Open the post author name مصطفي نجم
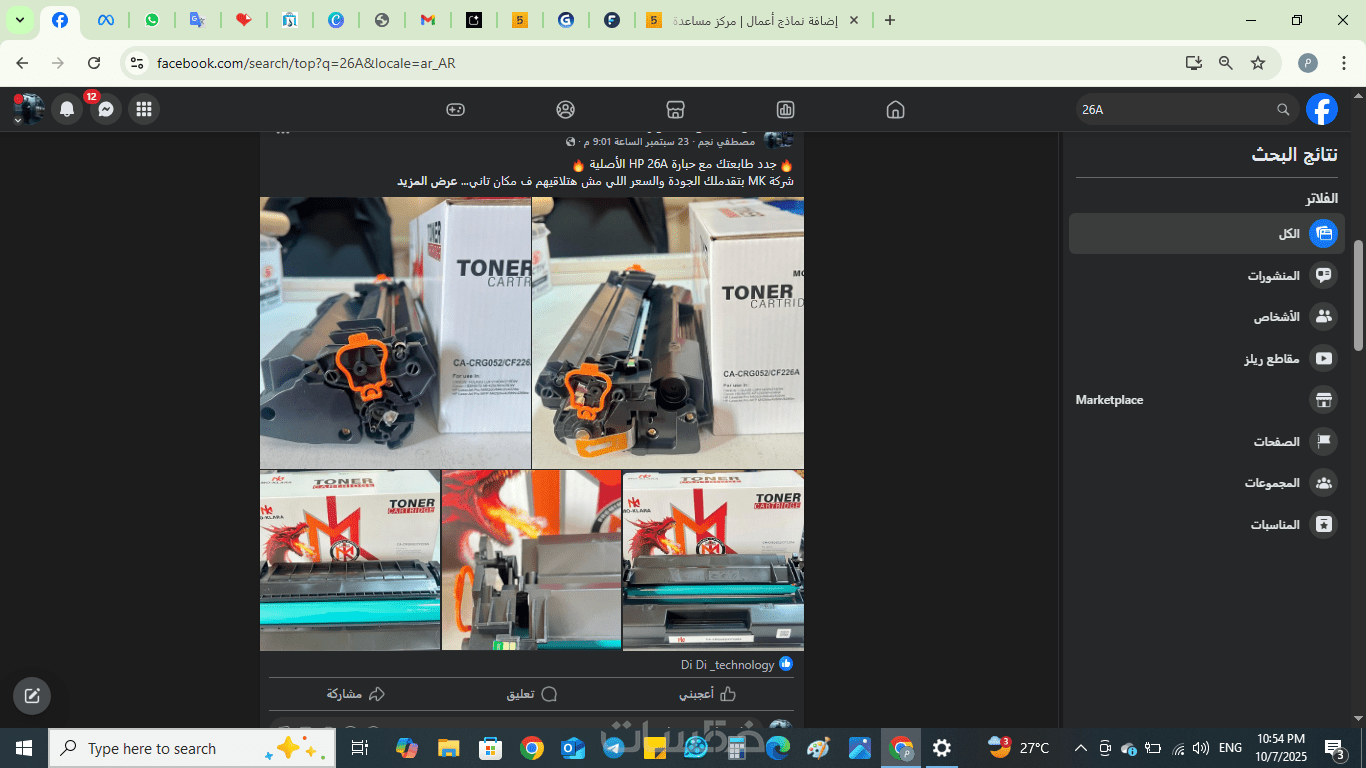 pyautogui.click(x=727, y=142)
